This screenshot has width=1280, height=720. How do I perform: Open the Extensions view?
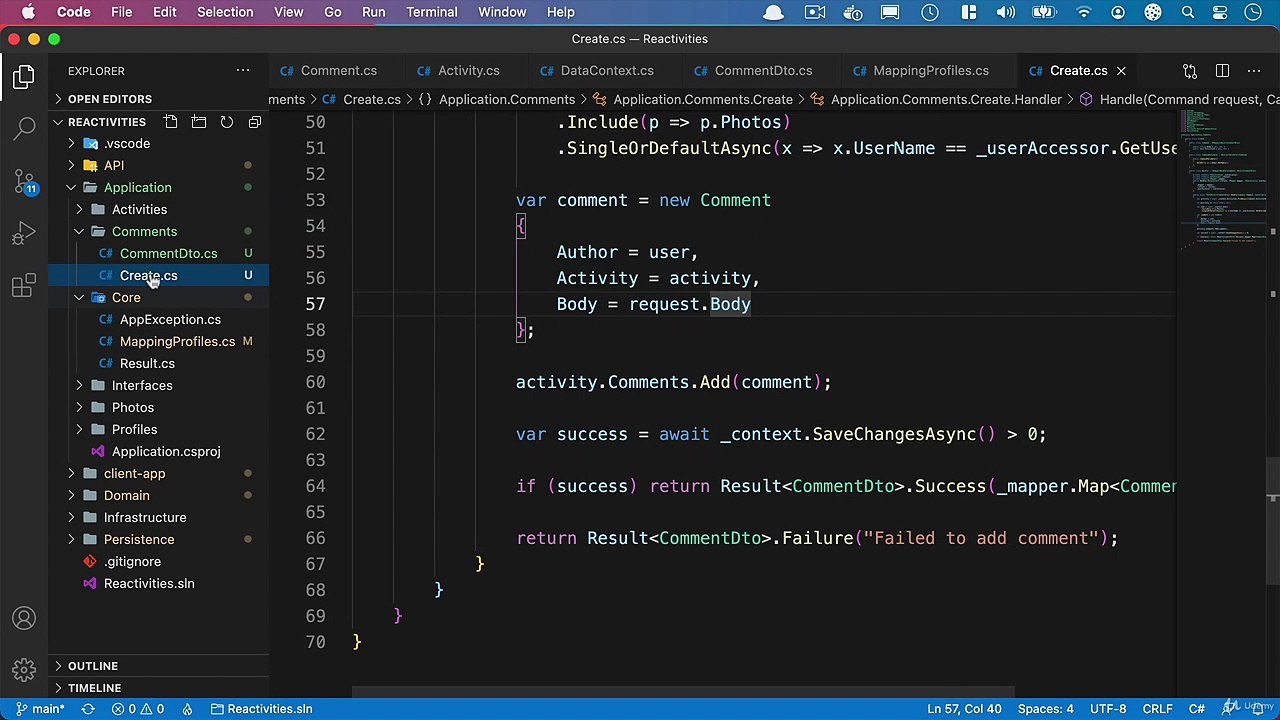(x=25, y=287)
